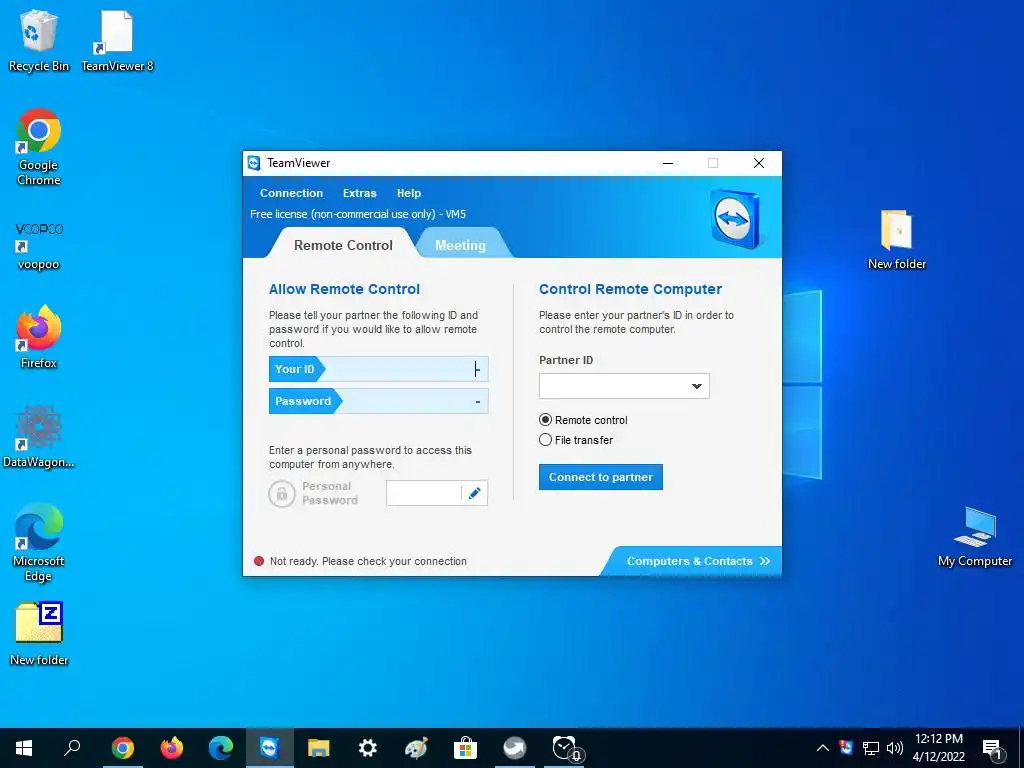
Task: Click the Your ID field
Action: point(379,369)
